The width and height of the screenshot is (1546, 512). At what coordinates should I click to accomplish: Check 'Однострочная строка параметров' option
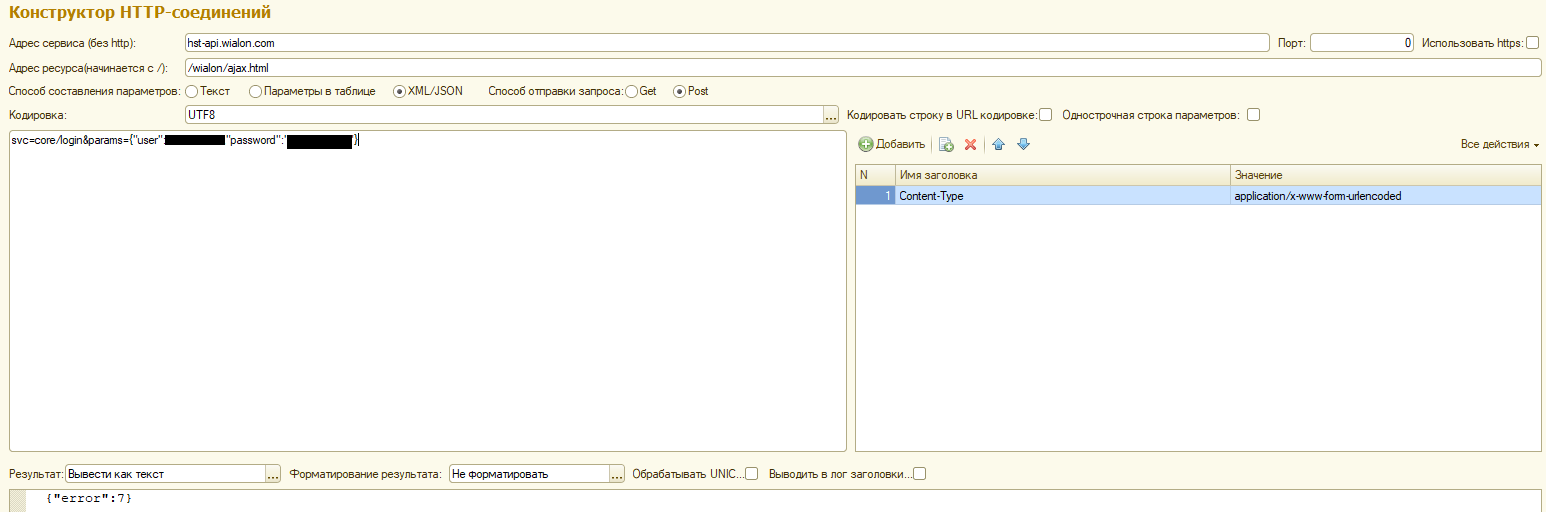click(1253, 115)
